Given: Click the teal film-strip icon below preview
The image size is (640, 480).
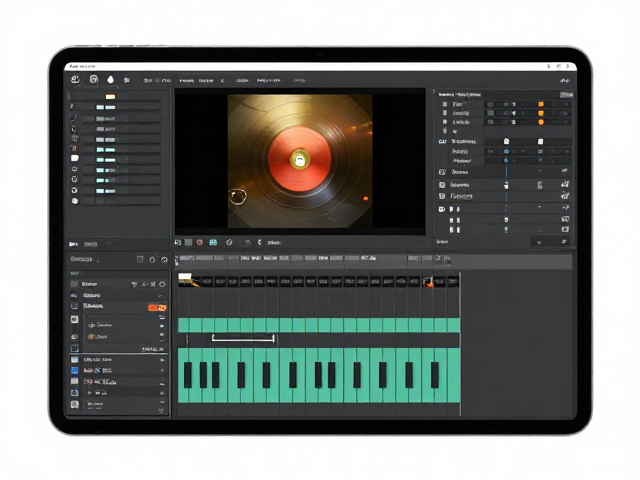Looking at the screenshot, I should (x=213, y=242).
